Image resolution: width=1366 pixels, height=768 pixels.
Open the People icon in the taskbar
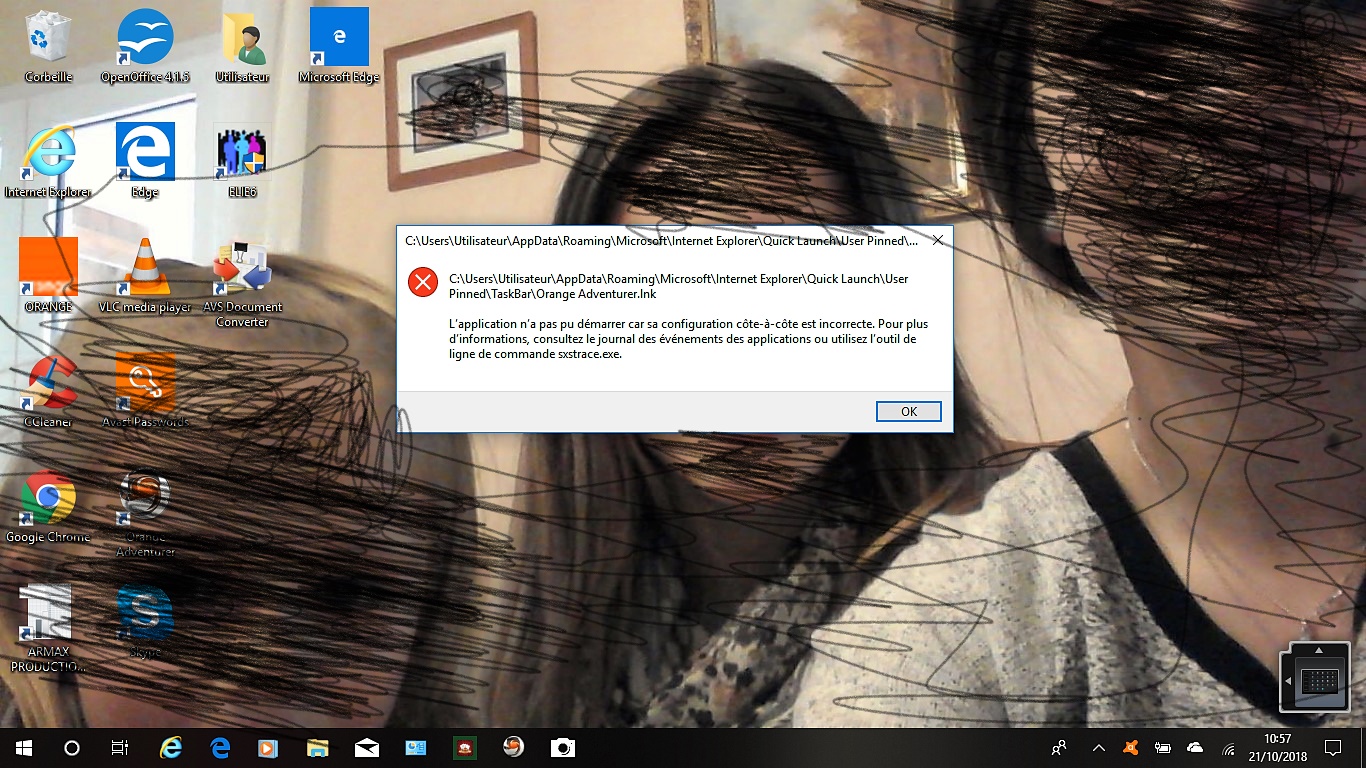tap(1059, 748)
